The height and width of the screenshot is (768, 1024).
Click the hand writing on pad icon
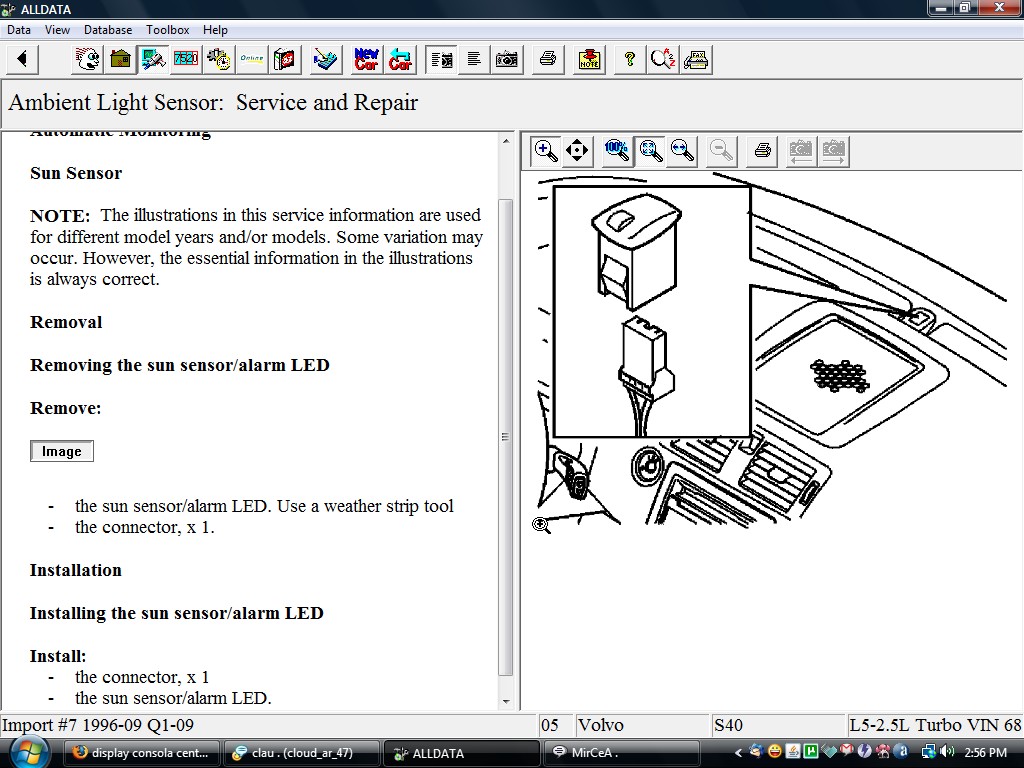(325, 59)
